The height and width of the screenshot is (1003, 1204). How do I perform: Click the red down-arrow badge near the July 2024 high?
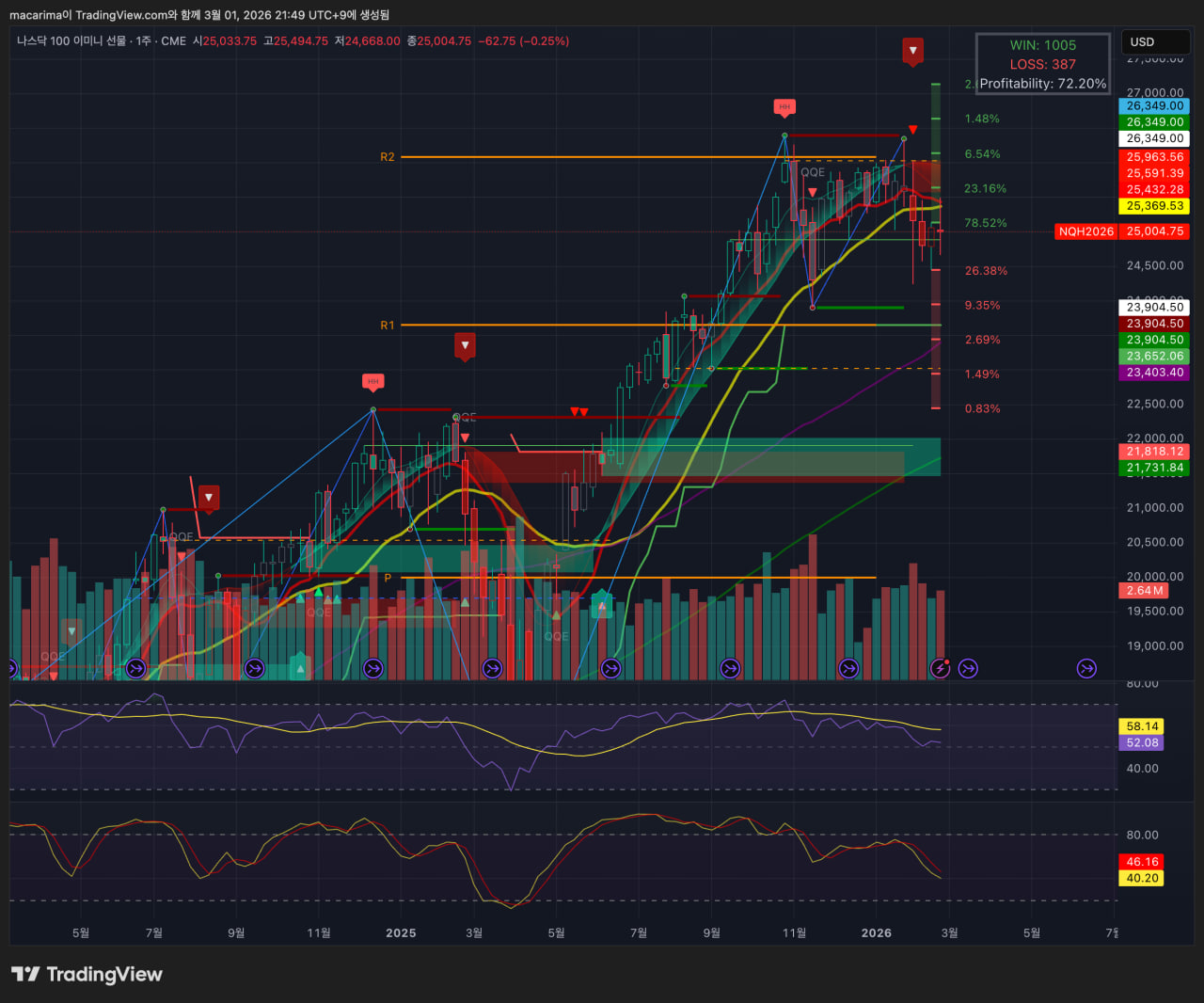tap(209, 498)
